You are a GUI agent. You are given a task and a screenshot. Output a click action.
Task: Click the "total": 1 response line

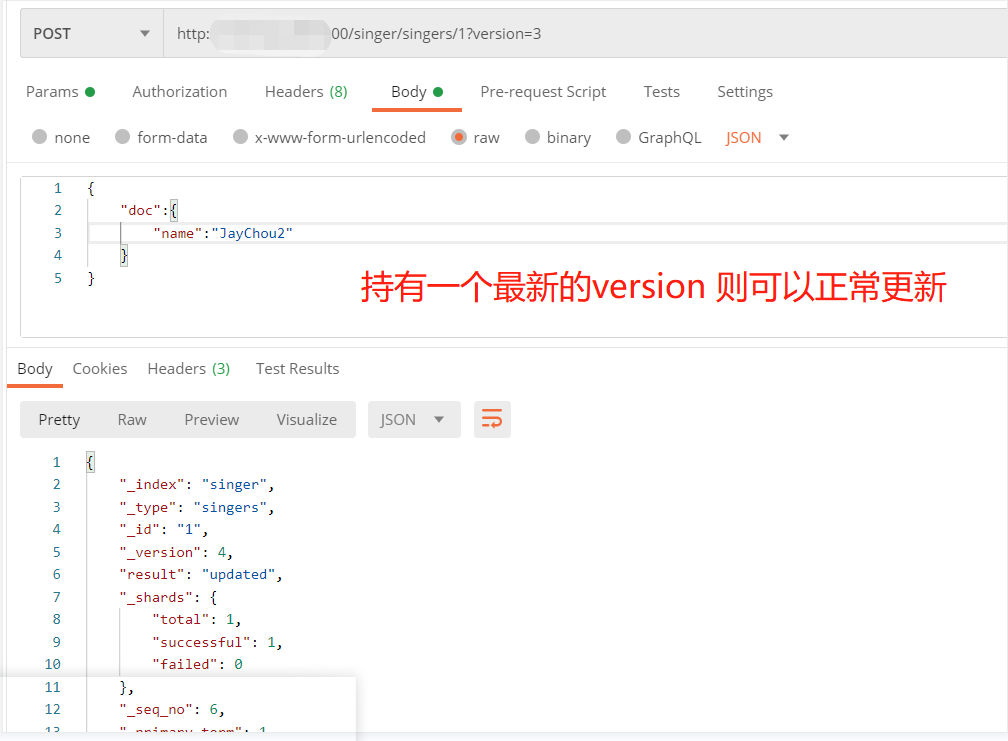coord(196,620)
